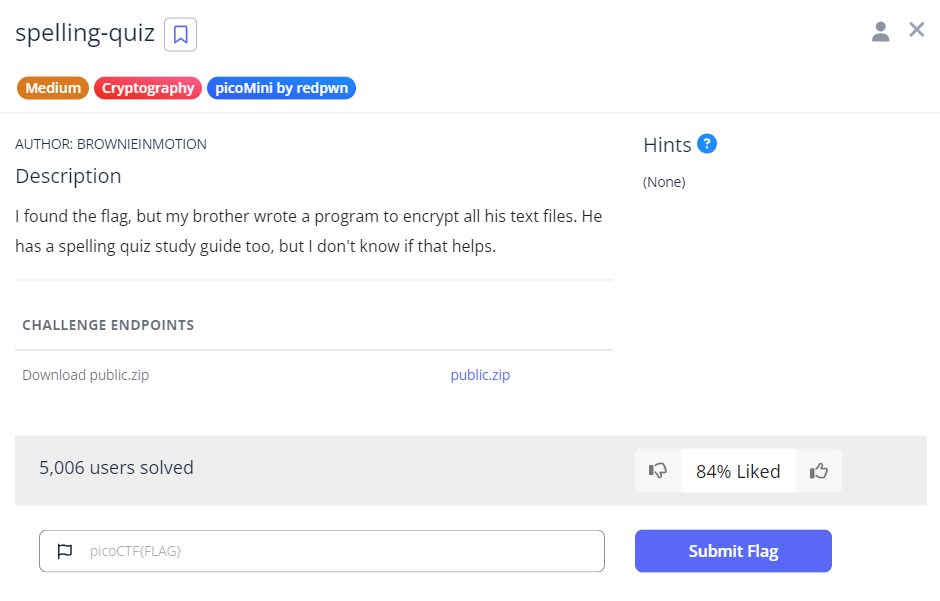
Task: Click the 5,006 users solved text
Action: pos(116,467)
